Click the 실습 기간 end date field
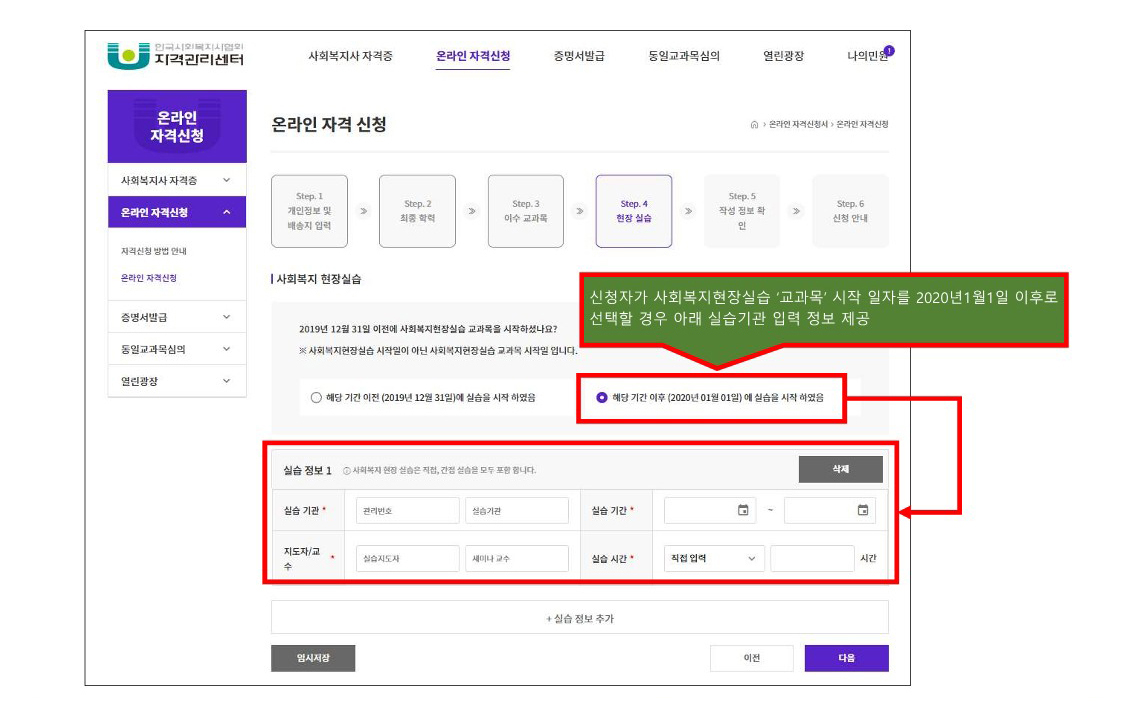The height and width of the screenshot is (716, 1123). pos(830,511)
